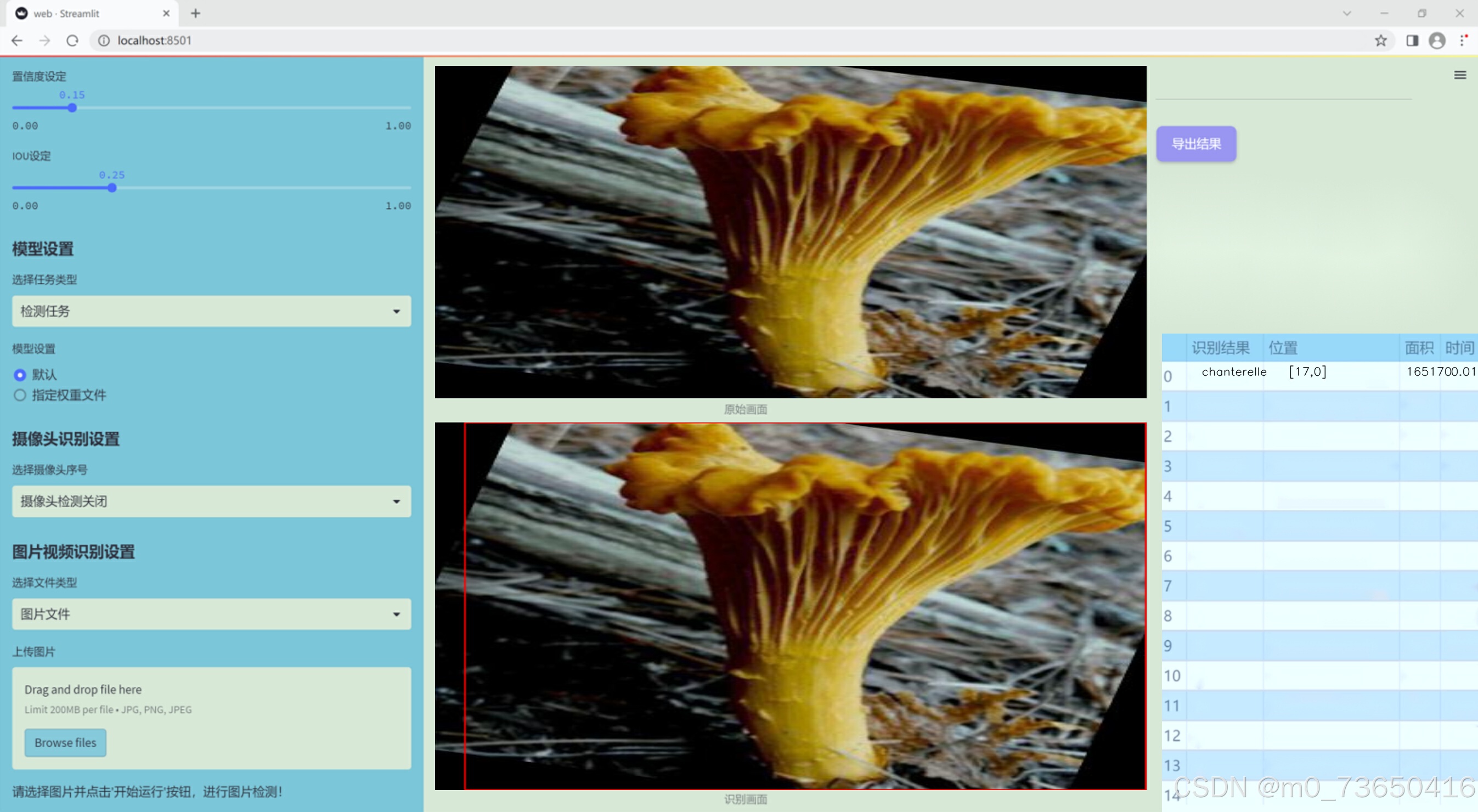This screenshot has height=812, width=1478.
Task: Click the browser back arrow
Action: pyautogui.click(x=17, y=41)
